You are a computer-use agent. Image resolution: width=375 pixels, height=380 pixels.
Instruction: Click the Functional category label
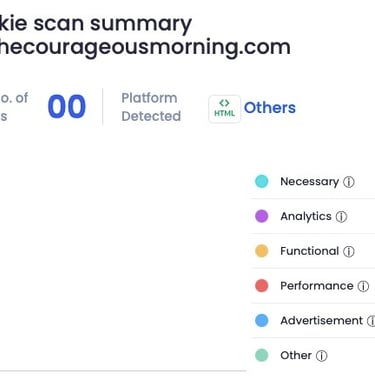point(310,251)
